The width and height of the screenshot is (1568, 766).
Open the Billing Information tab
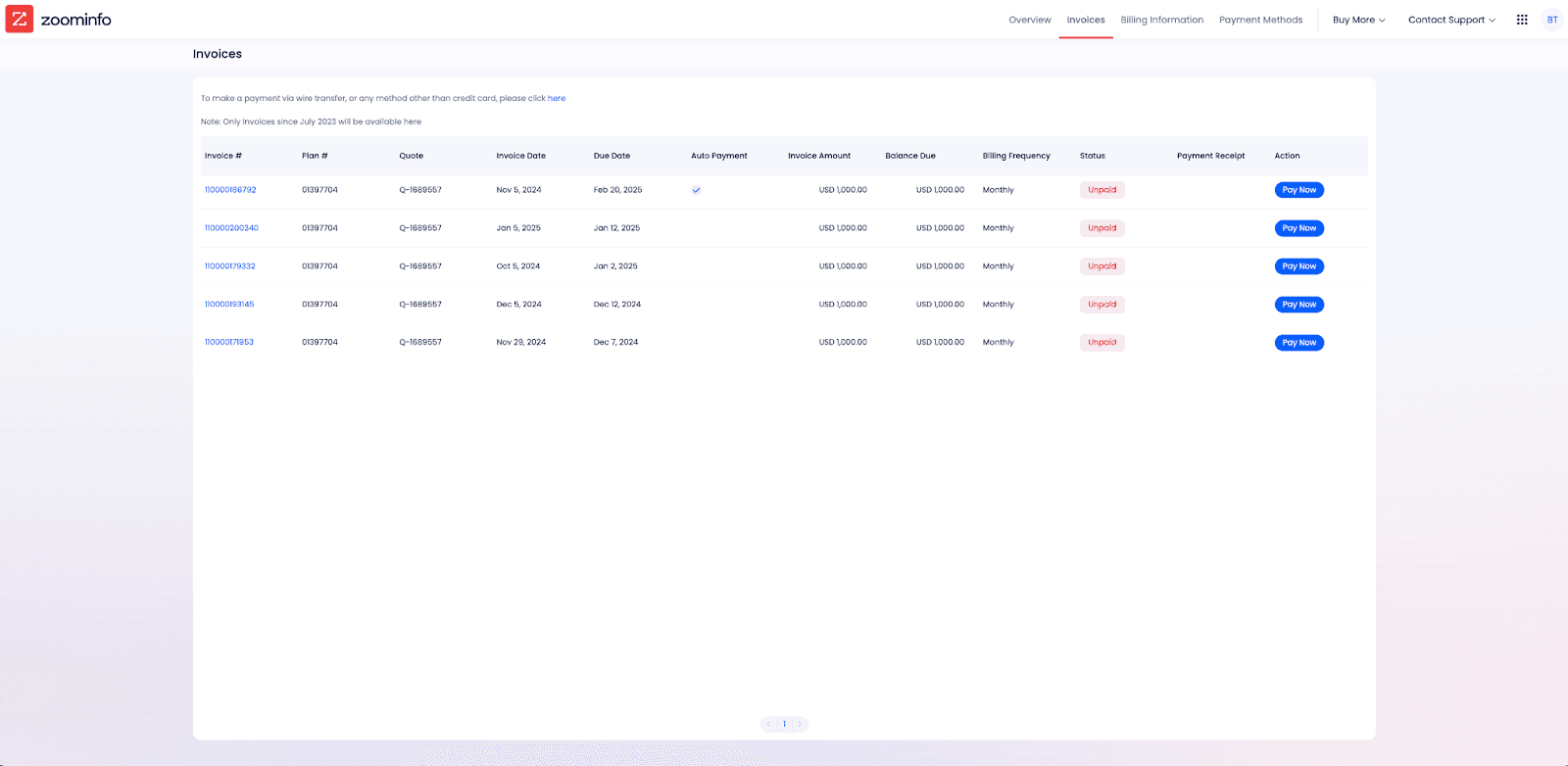(1162, 20)
